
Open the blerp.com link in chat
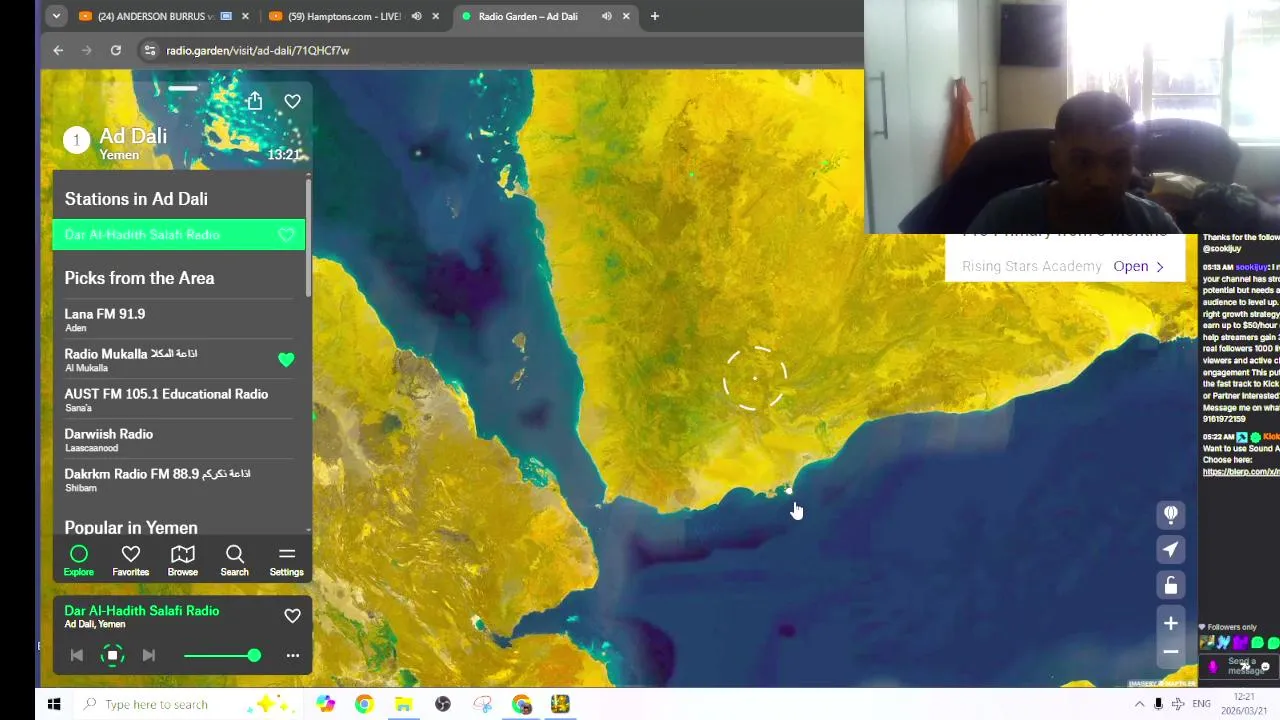1241,472
